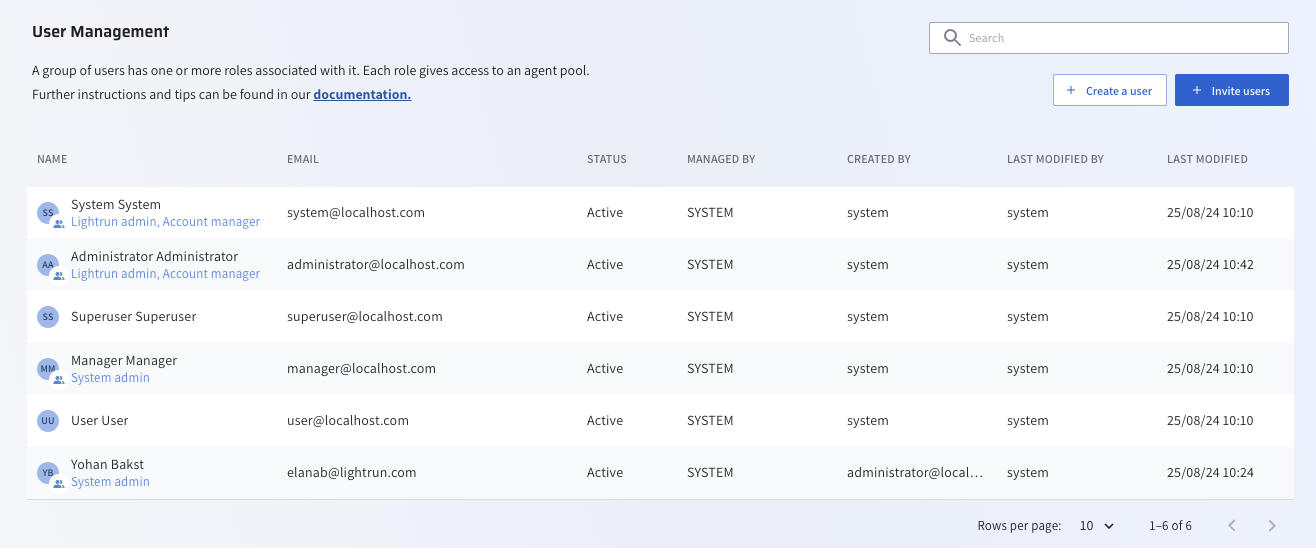The height and width of the screenshot is (548, 1316).
Task: Click the UU user avatar icon
Action: click(47, 421)
